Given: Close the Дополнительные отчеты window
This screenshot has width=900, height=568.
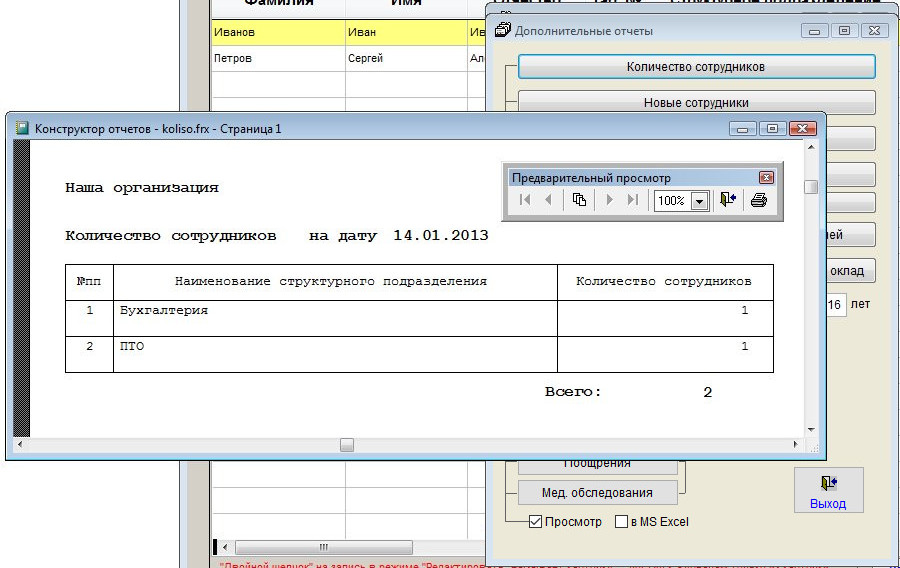Looking at the screenshot, I should (874, 31).
